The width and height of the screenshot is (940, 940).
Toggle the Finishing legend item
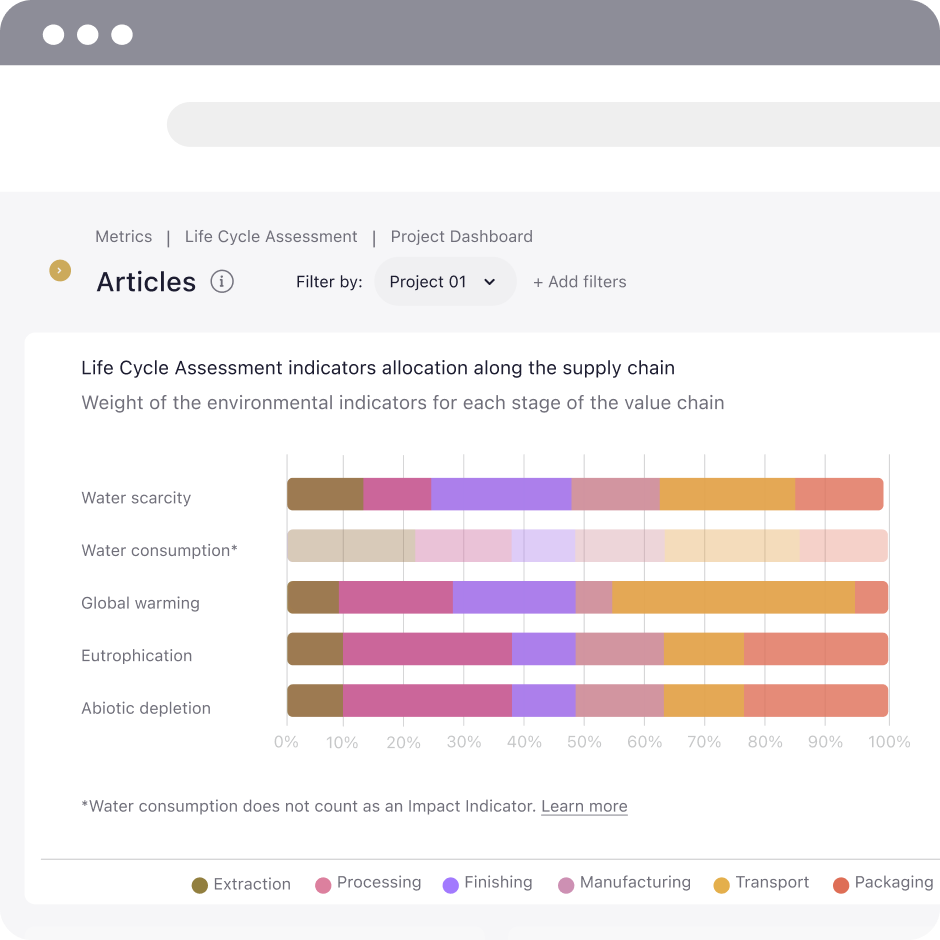tap(487, 883)
